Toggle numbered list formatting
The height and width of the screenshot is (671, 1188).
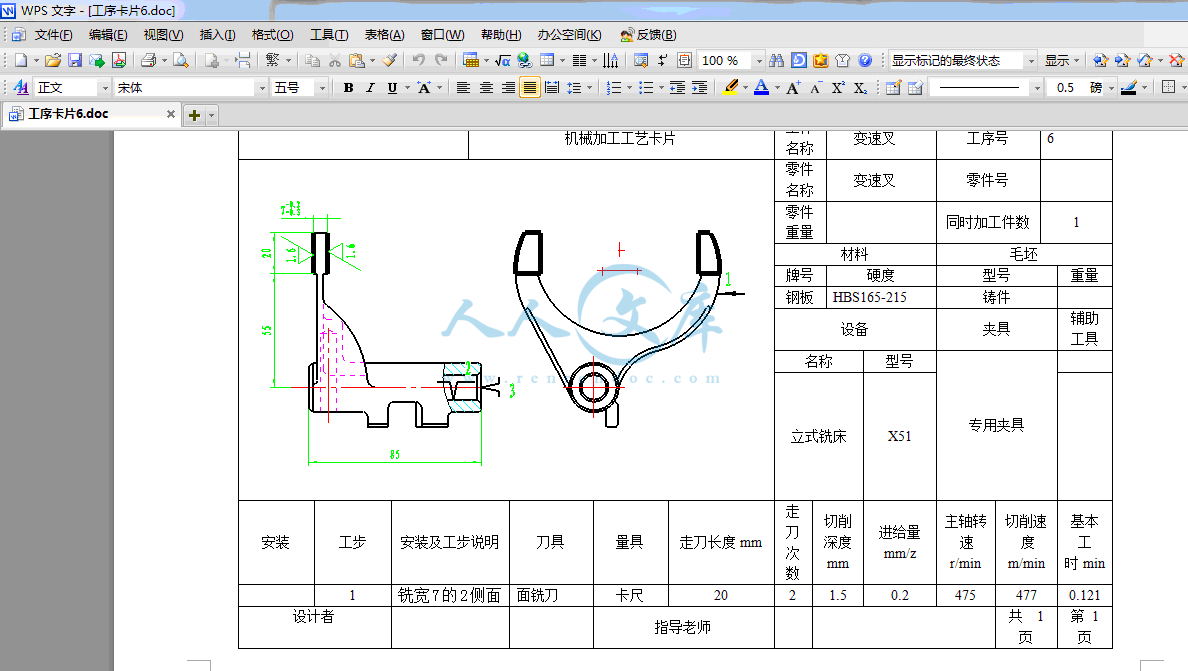[614, 88]
